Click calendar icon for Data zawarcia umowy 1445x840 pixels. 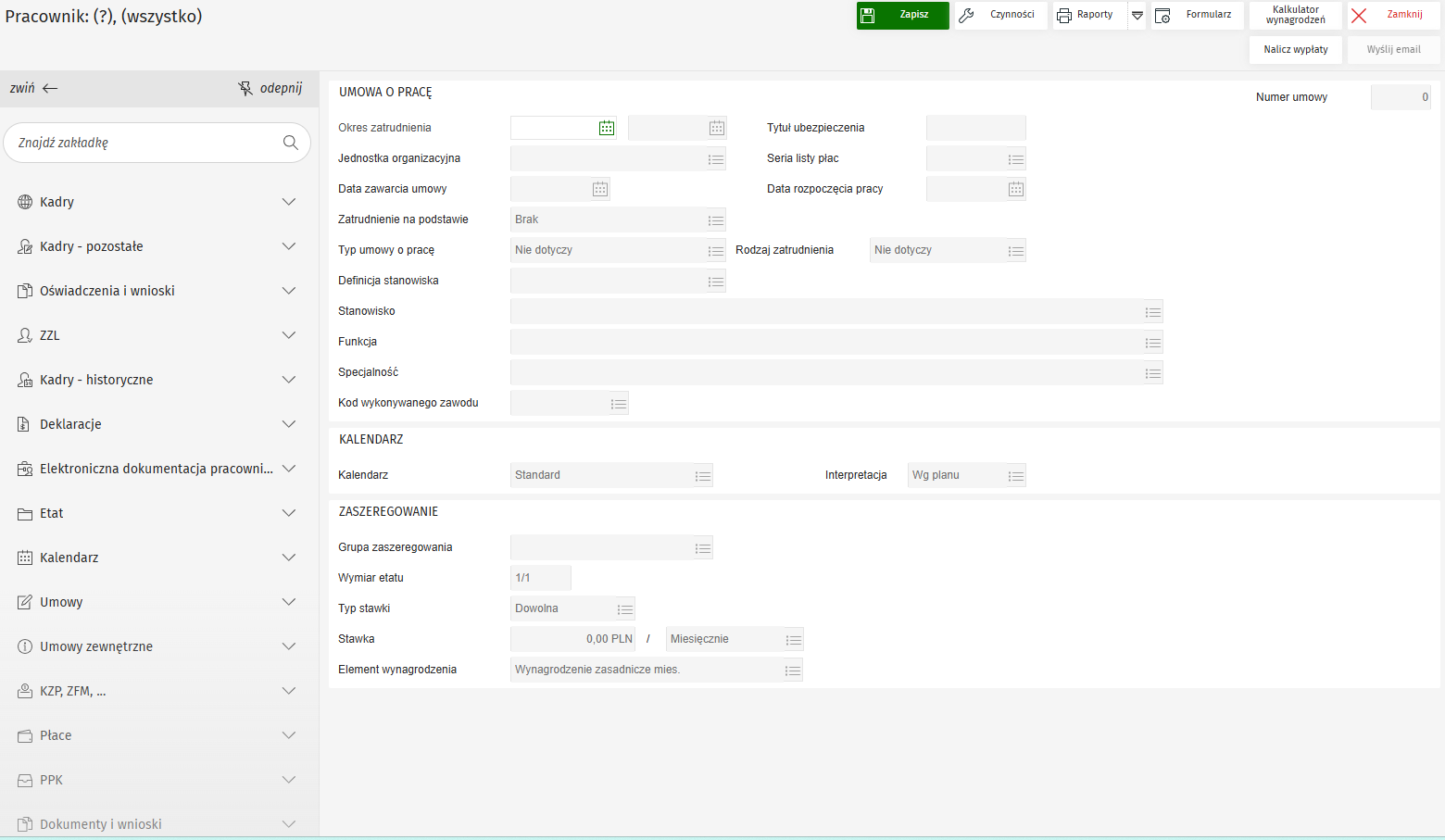tap(600, 189)
